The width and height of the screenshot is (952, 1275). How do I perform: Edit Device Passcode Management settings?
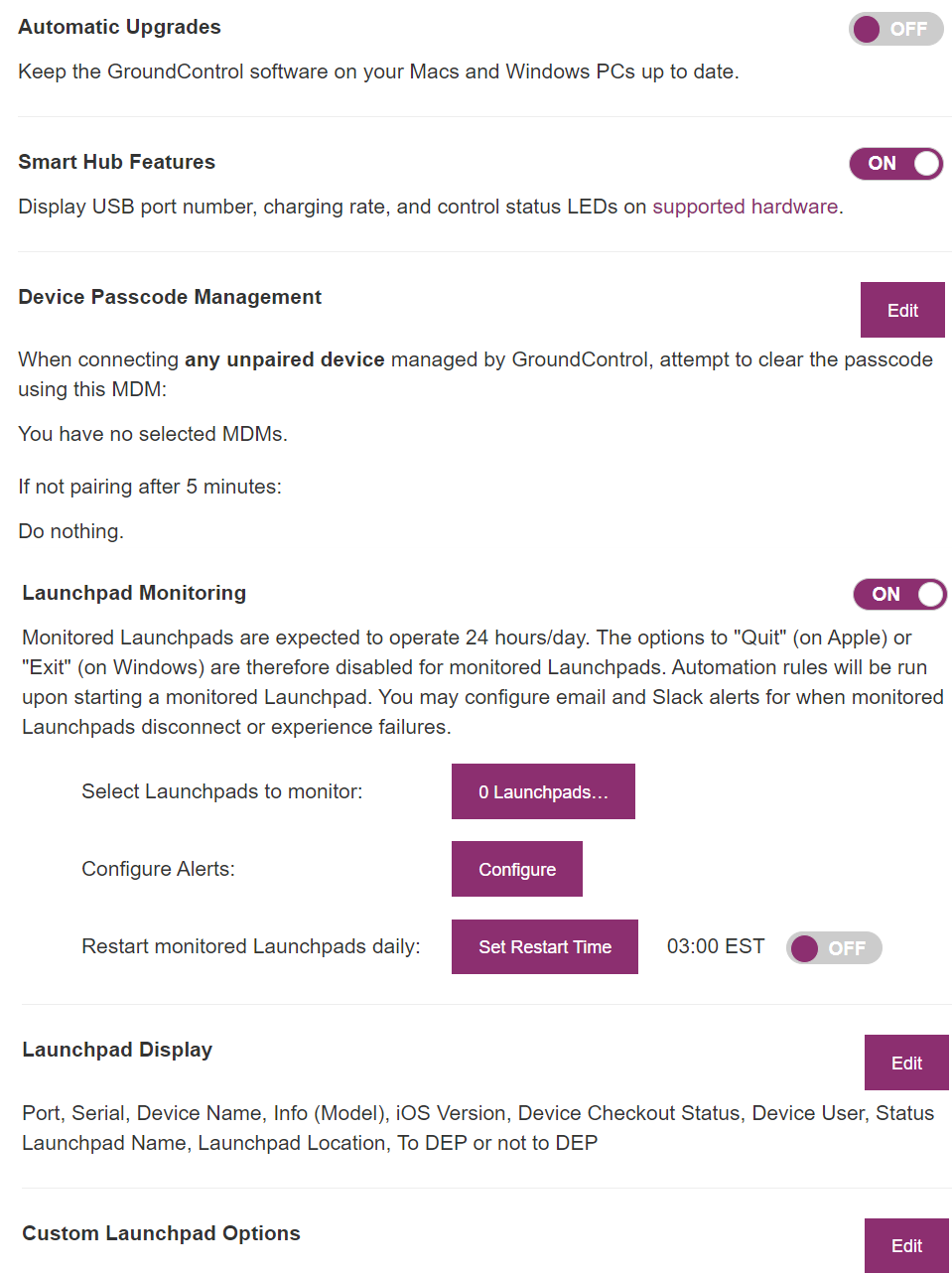(x=902, y=310)
